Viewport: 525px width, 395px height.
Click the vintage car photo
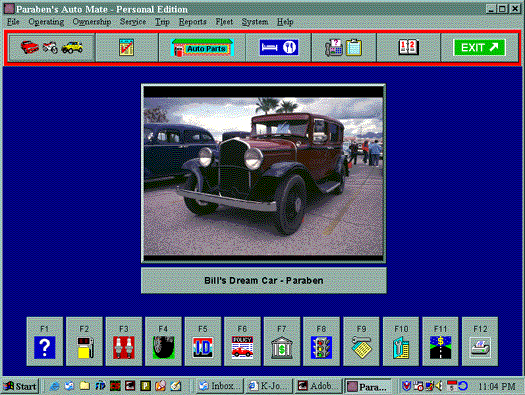(264, 173)
